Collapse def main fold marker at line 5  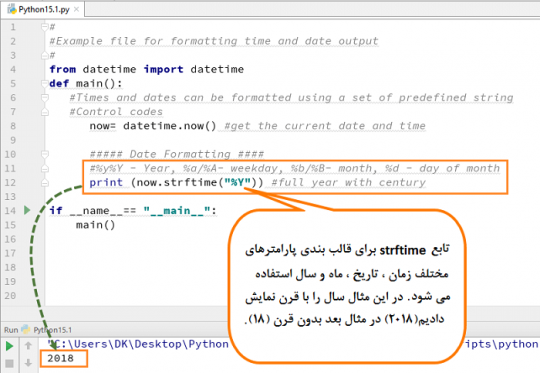(x=45, y=83)
